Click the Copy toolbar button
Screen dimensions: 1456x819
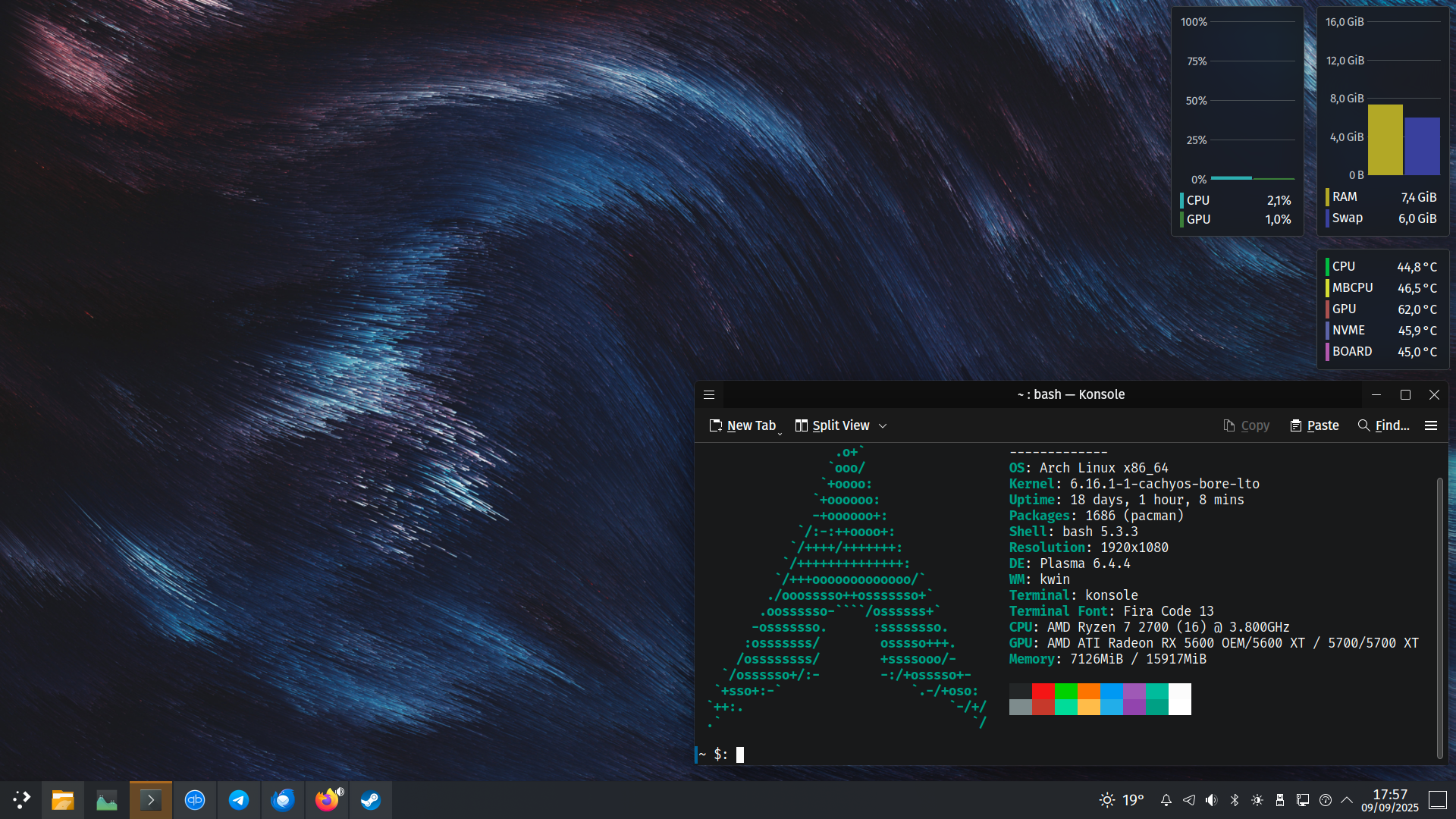point(1246,425)
